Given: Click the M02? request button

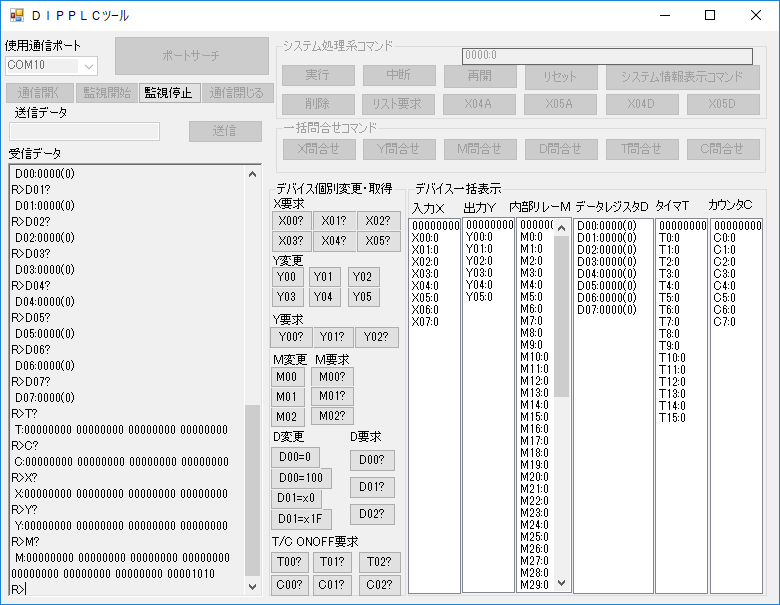Looking at the screenshot, I should tap(332, 416).
